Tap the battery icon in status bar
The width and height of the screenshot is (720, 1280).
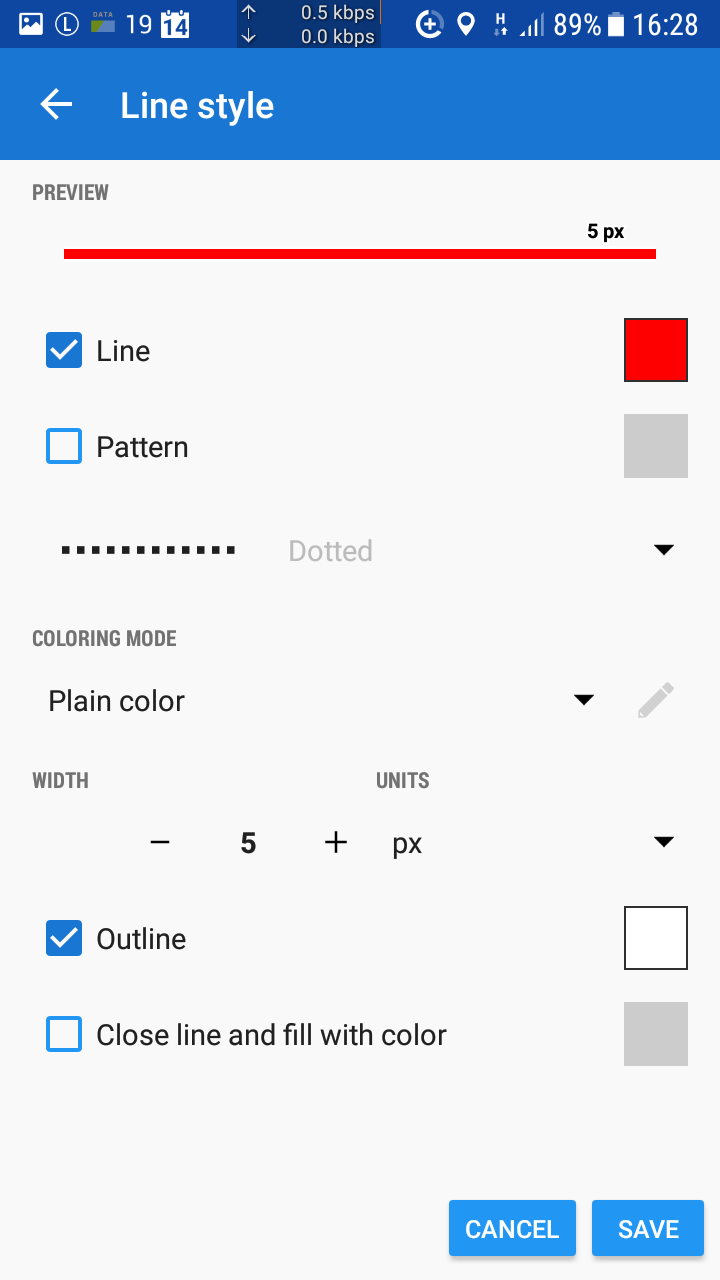pyautogui.click(x=616, y=24)
